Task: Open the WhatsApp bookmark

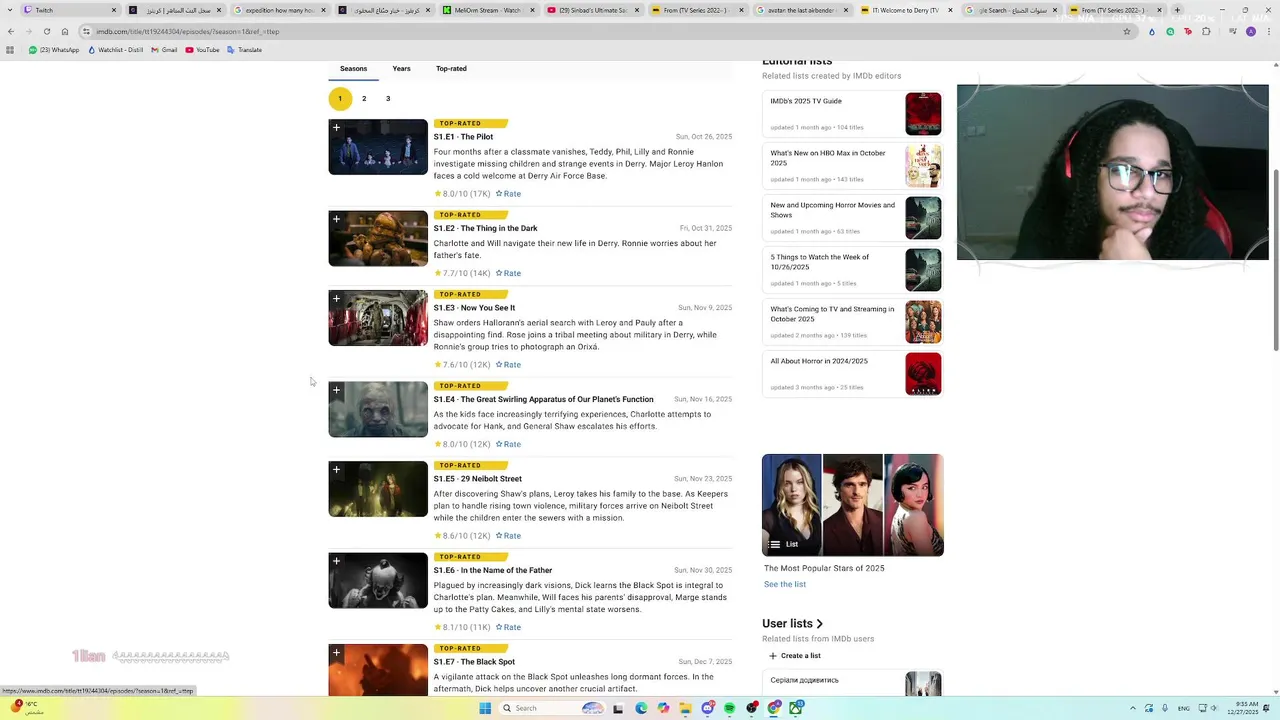Action: (x=54, y=50)
